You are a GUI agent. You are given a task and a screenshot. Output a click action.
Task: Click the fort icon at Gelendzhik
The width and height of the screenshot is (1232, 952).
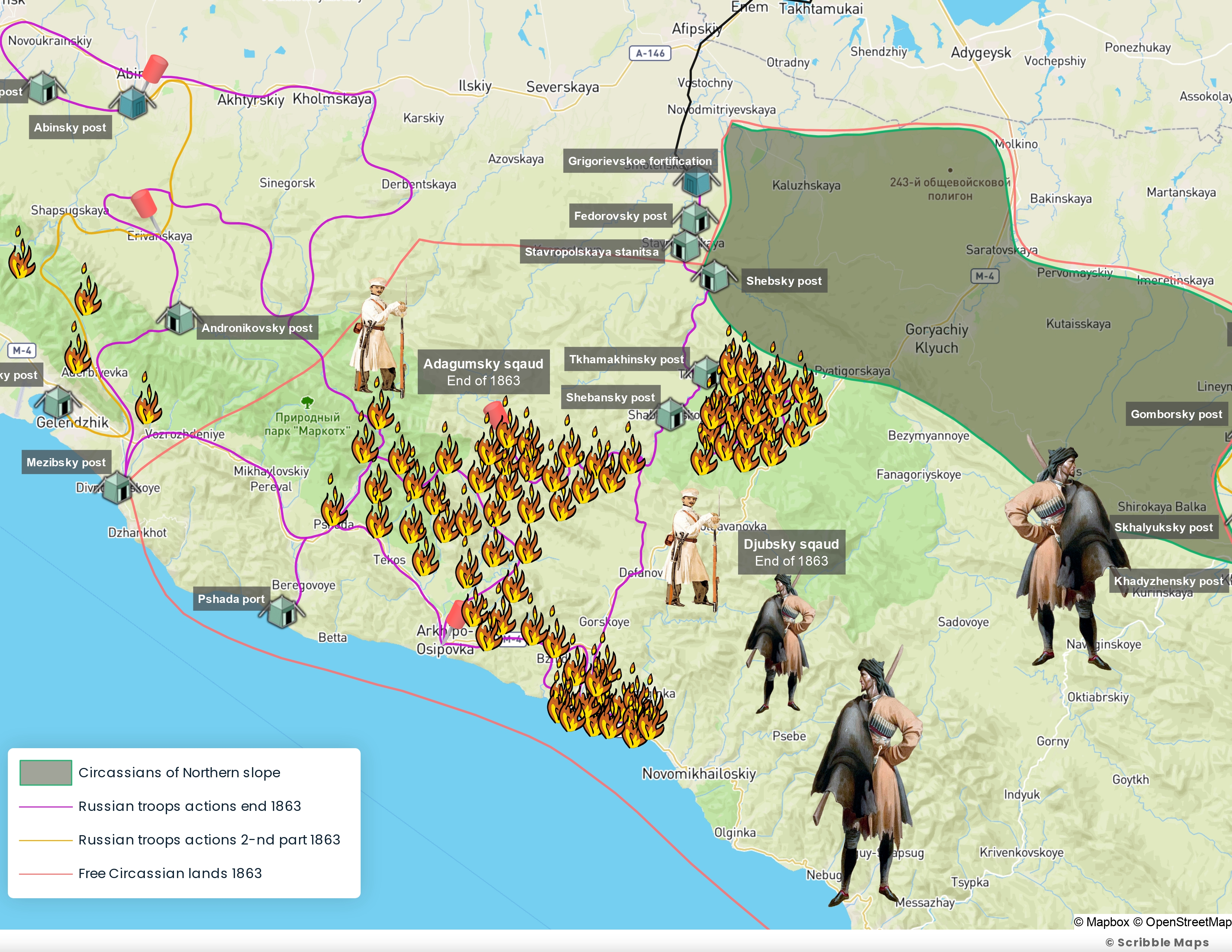coord(57,403)
